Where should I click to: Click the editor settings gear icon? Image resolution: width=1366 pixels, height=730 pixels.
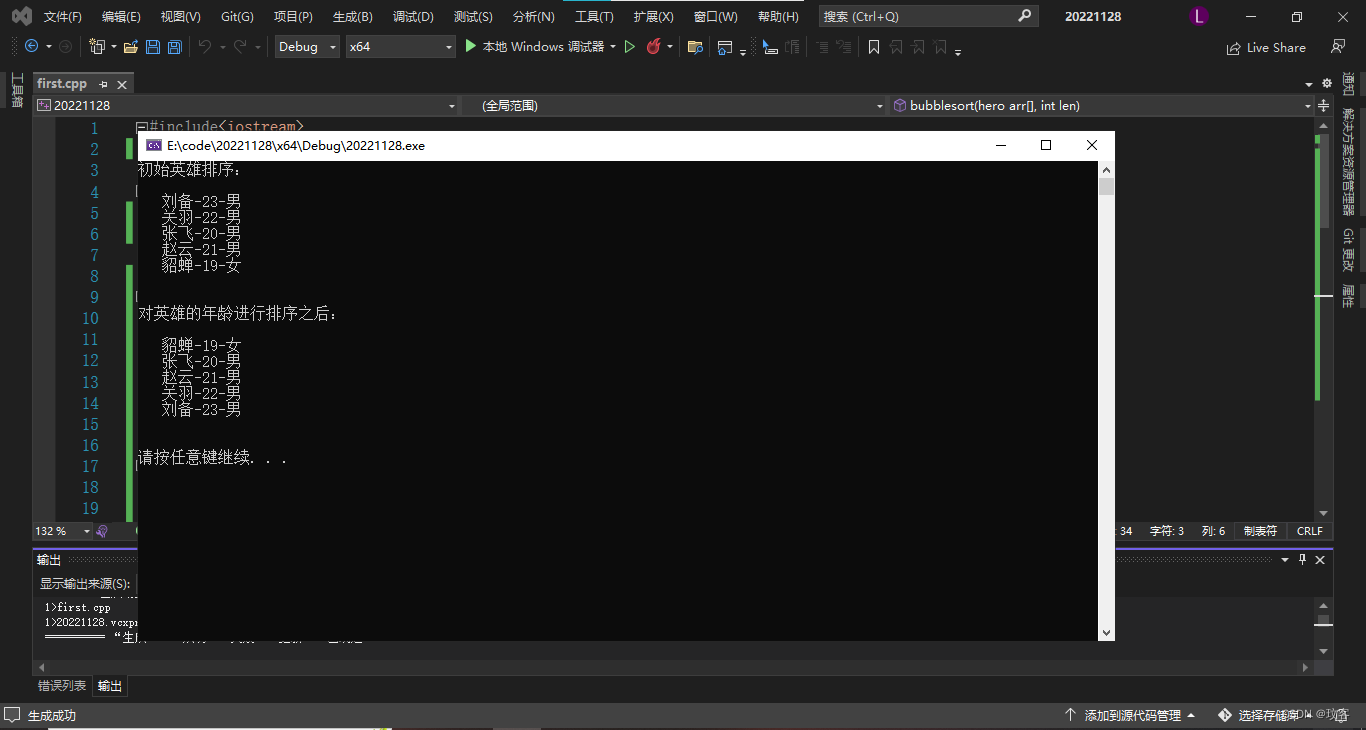1327,83
